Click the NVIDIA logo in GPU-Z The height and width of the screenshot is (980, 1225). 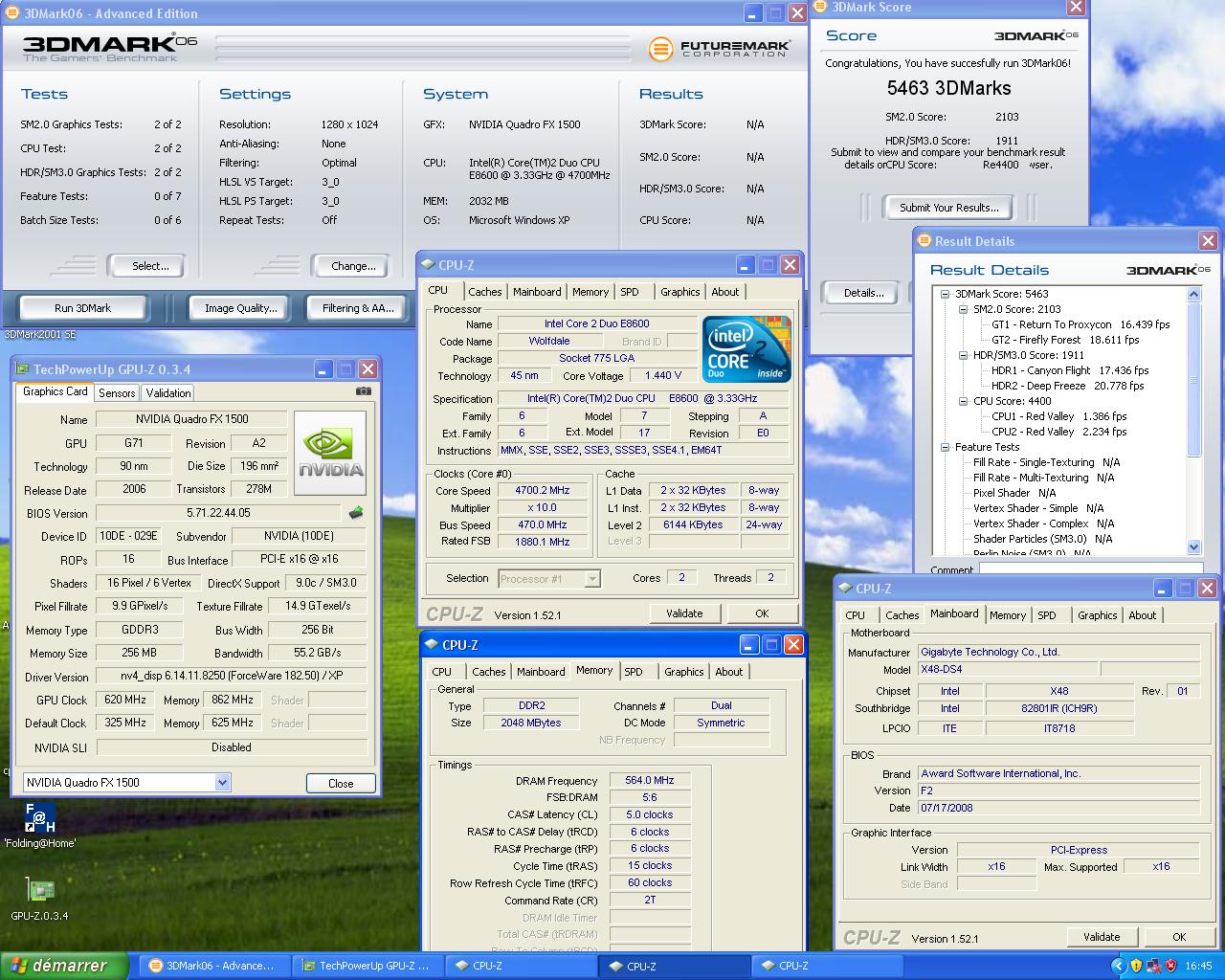click(x=330, y=453)
